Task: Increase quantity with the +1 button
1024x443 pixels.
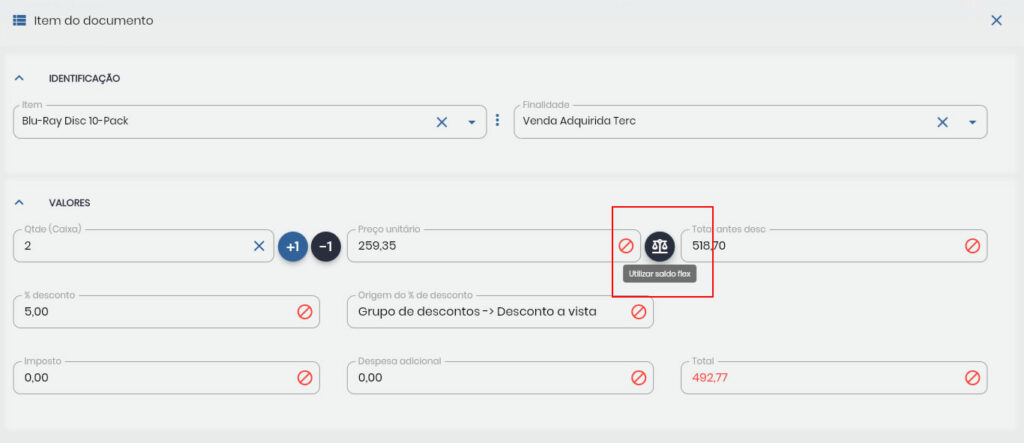Action: 292,246
